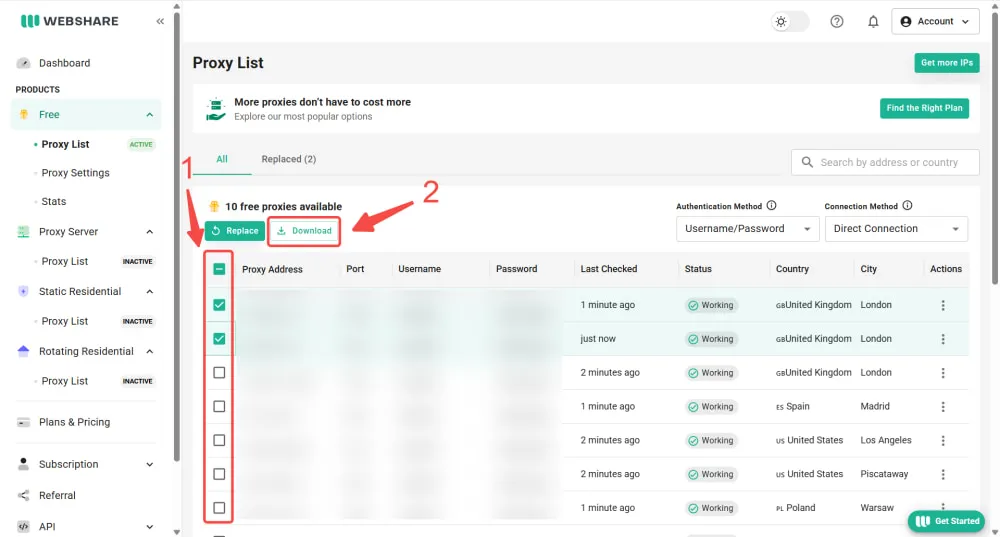Click the Plans & Pricing card icon
This screenshot has height=537, width=1000.
(x=24, y=422)
